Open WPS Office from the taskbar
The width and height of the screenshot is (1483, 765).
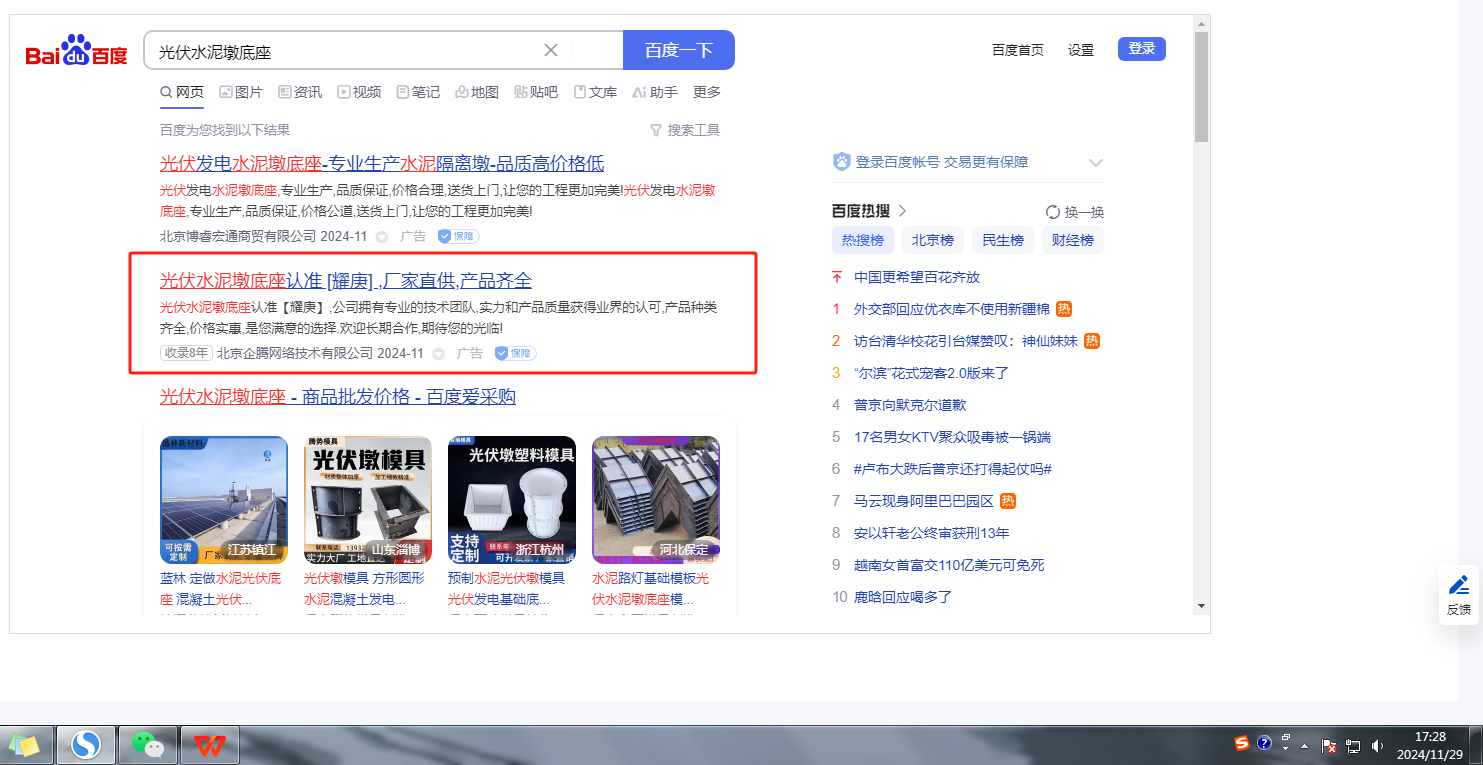(x=210, y=745)
